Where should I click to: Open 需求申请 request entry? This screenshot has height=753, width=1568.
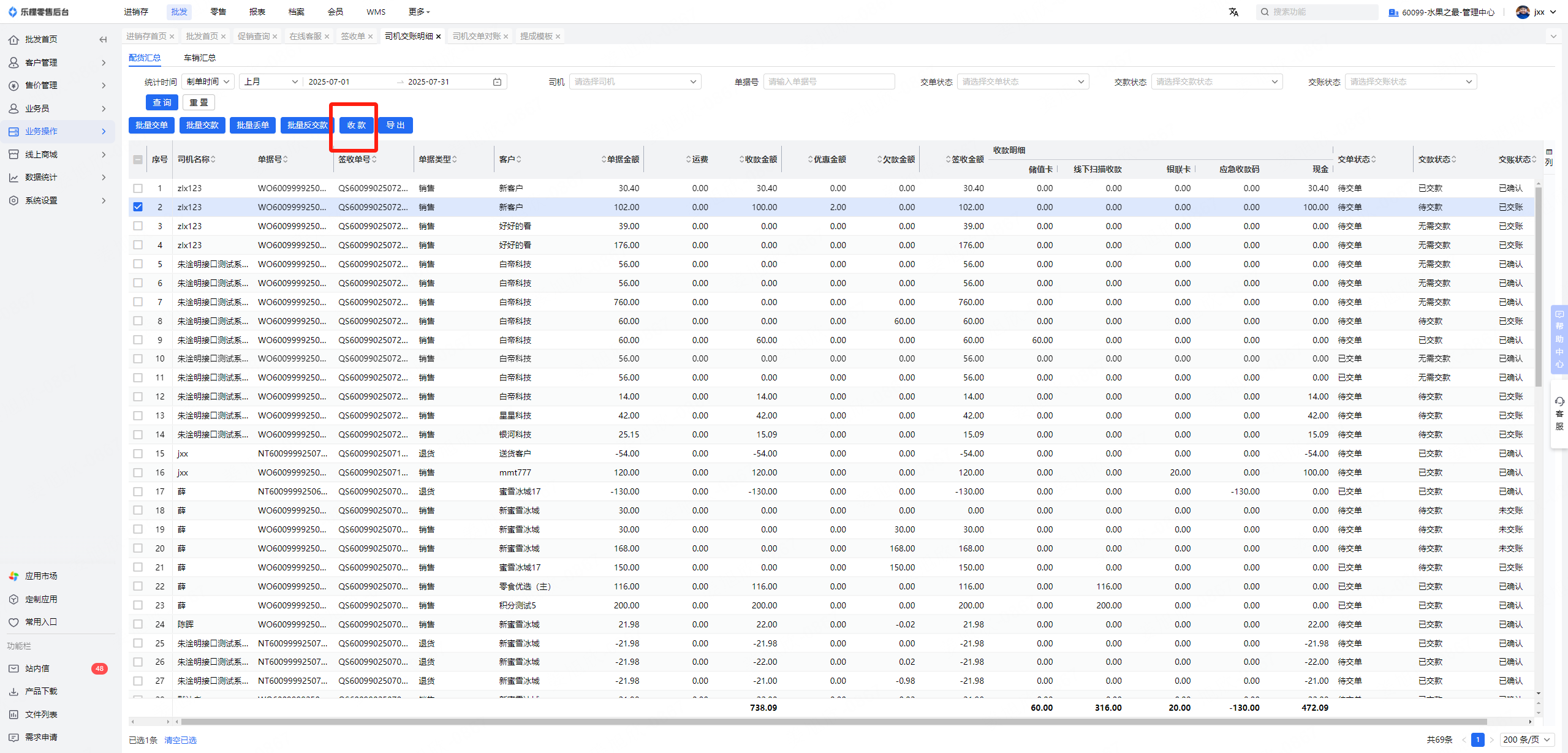click(x=41, y=737)
